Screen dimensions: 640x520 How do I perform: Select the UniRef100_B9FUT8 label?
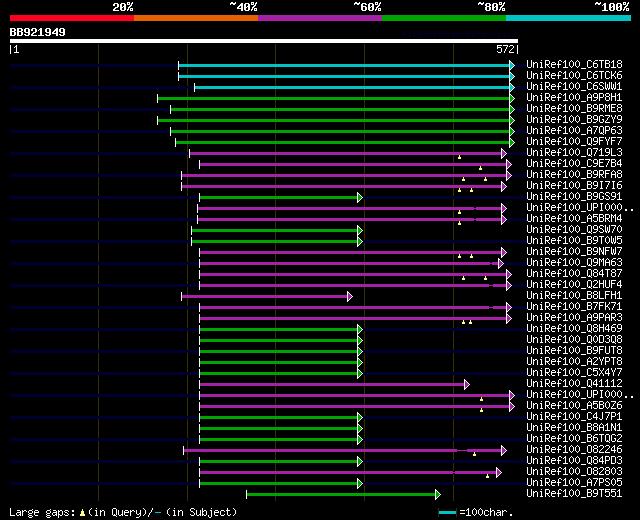click(x=574, y=351)
